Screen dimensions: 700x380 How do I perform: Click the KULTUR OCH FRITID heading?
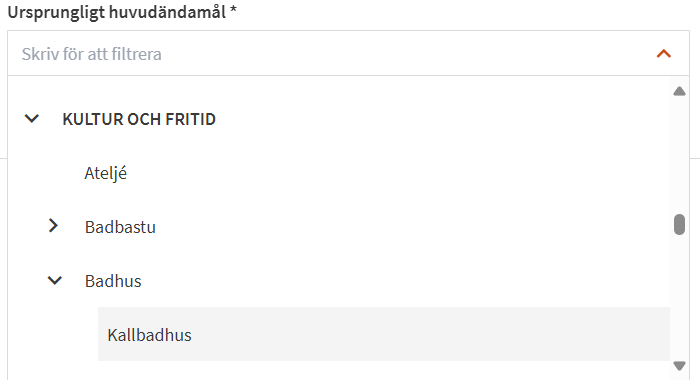[139, 119]
